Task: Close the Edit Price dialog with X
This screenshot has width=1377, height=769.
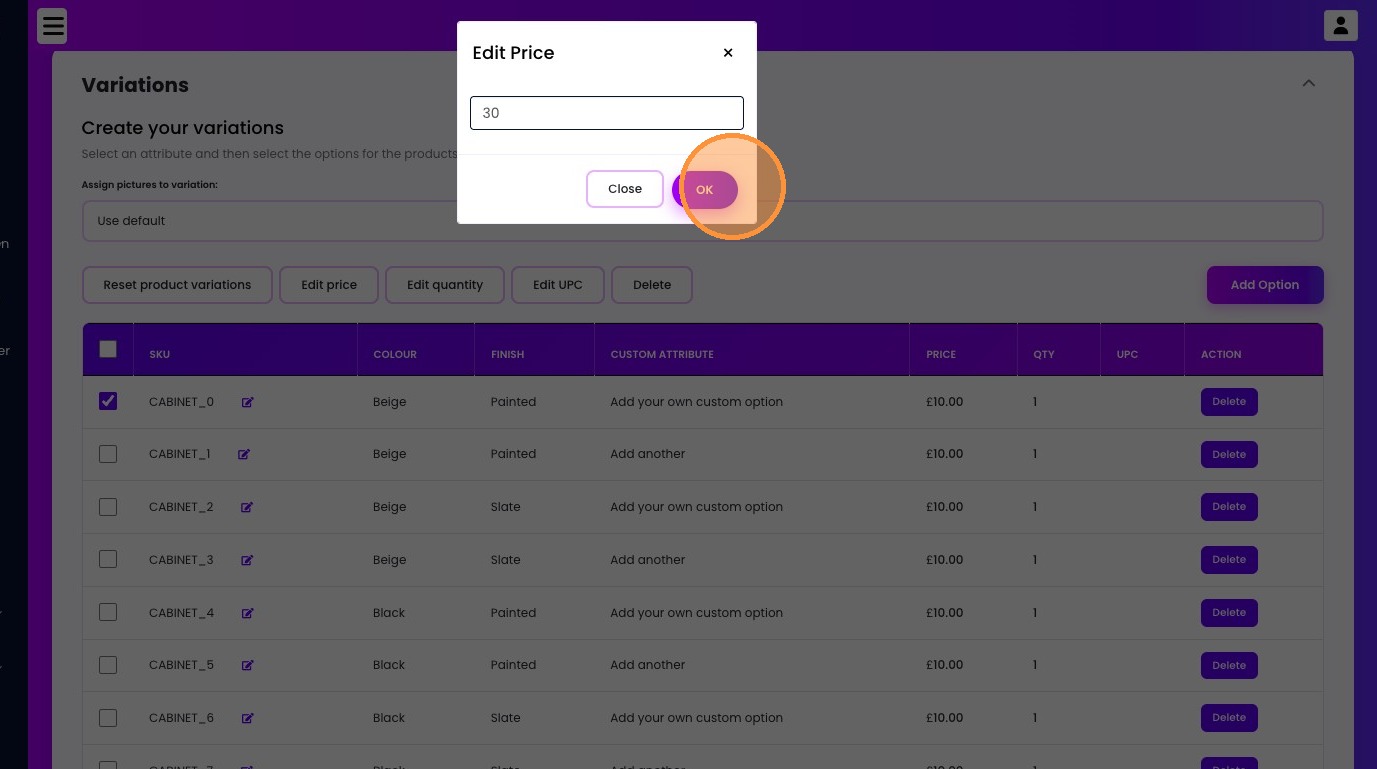Action: tap(728, 53)
